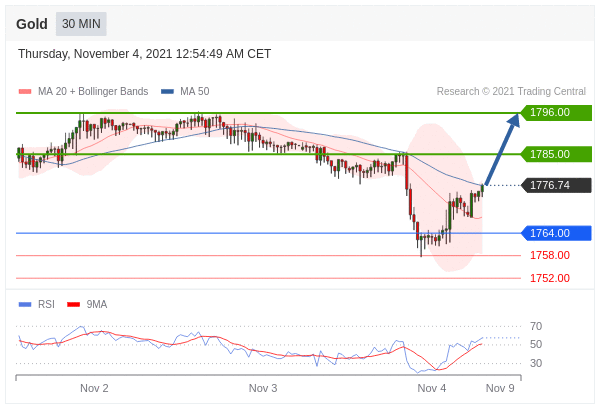Click the MA 50 blue legend swatch
601x409 pixels.
(x=167, y=92)
